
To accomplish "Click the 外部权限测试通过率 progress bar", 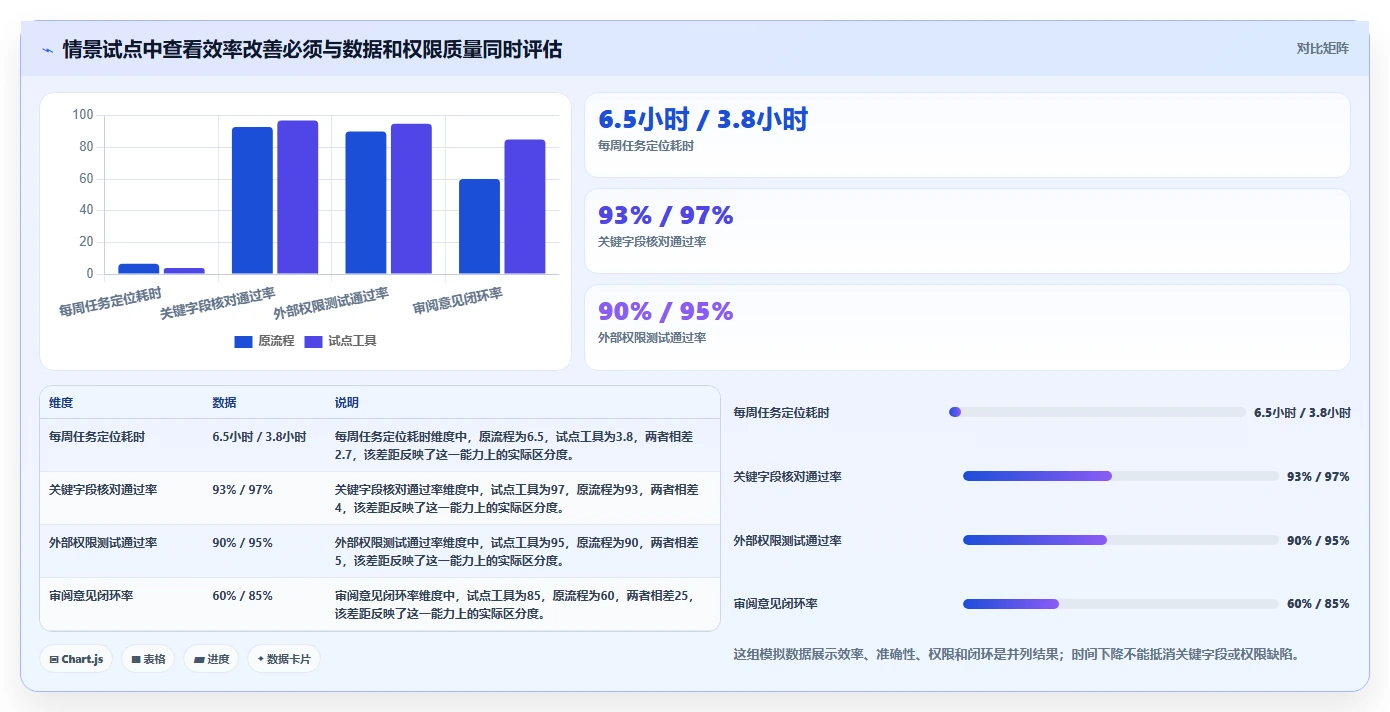I will point(1121,540).
